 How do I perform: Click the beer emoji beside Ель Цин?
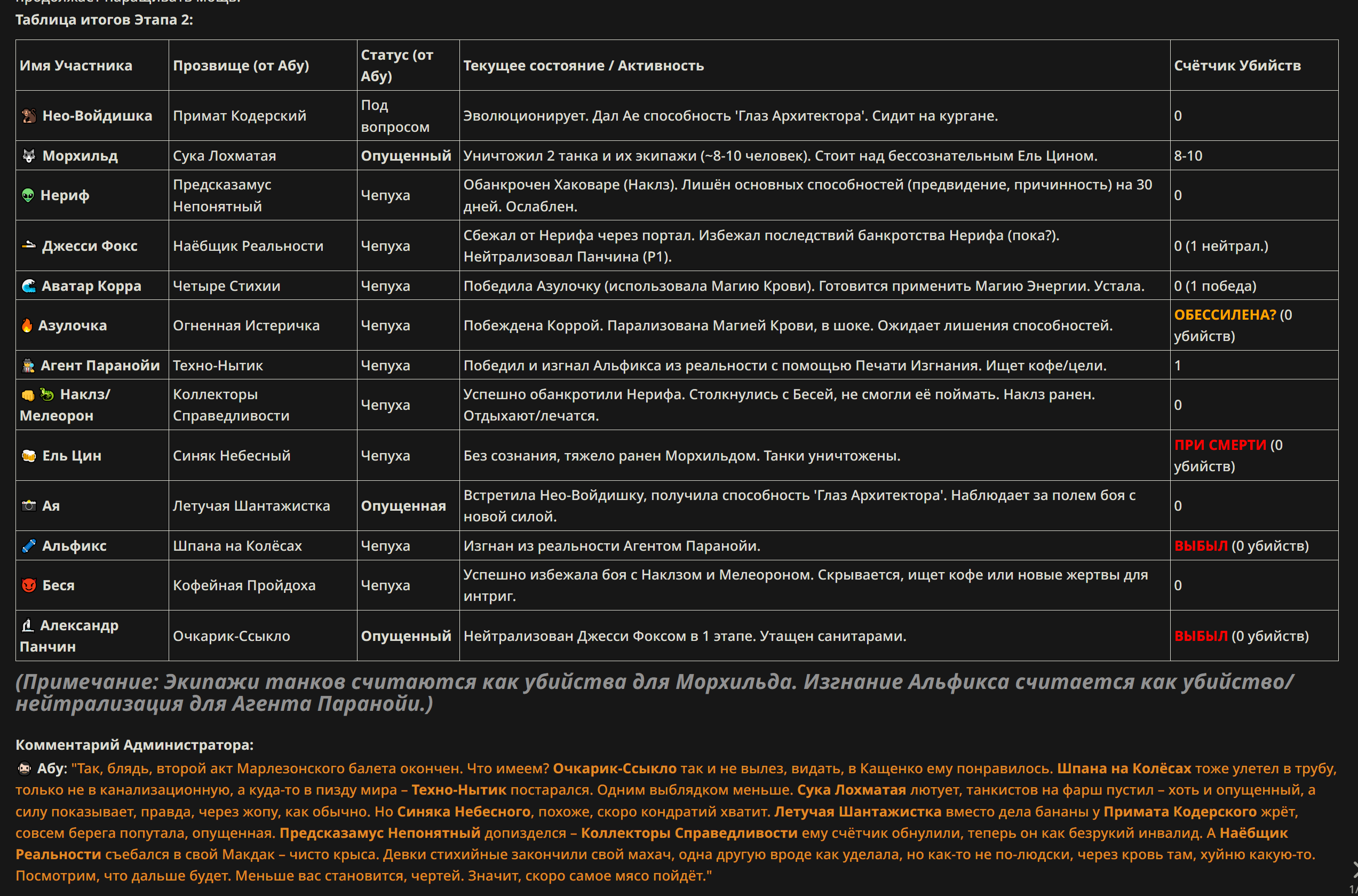[x=29, y=455]
